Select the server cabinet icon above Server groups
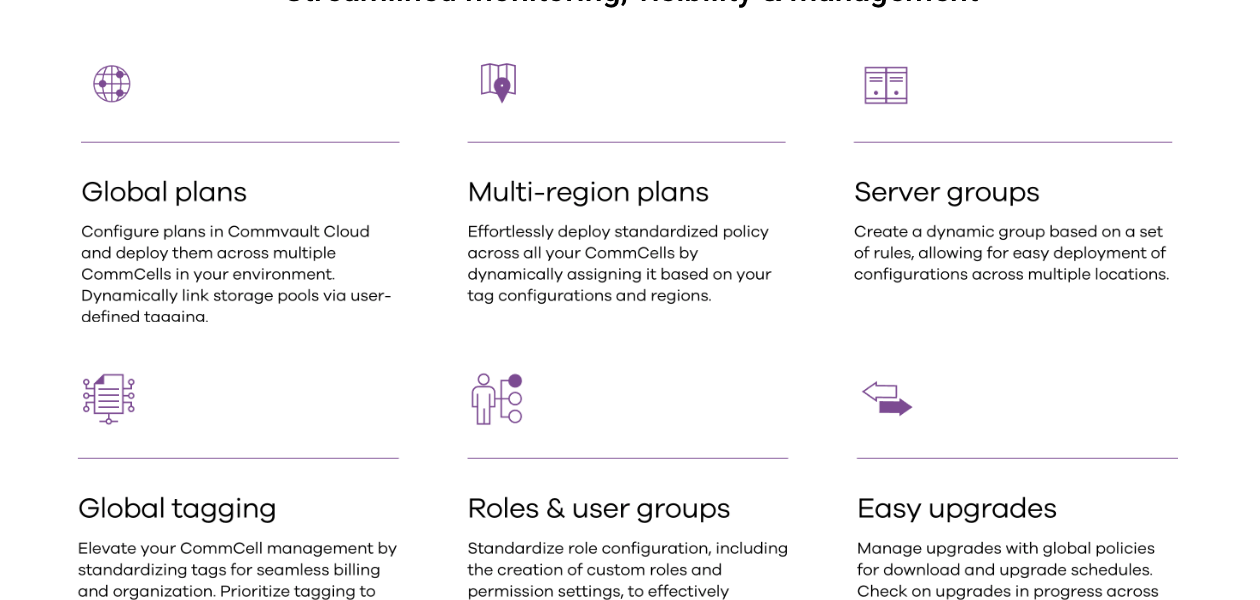 (885, 85)
